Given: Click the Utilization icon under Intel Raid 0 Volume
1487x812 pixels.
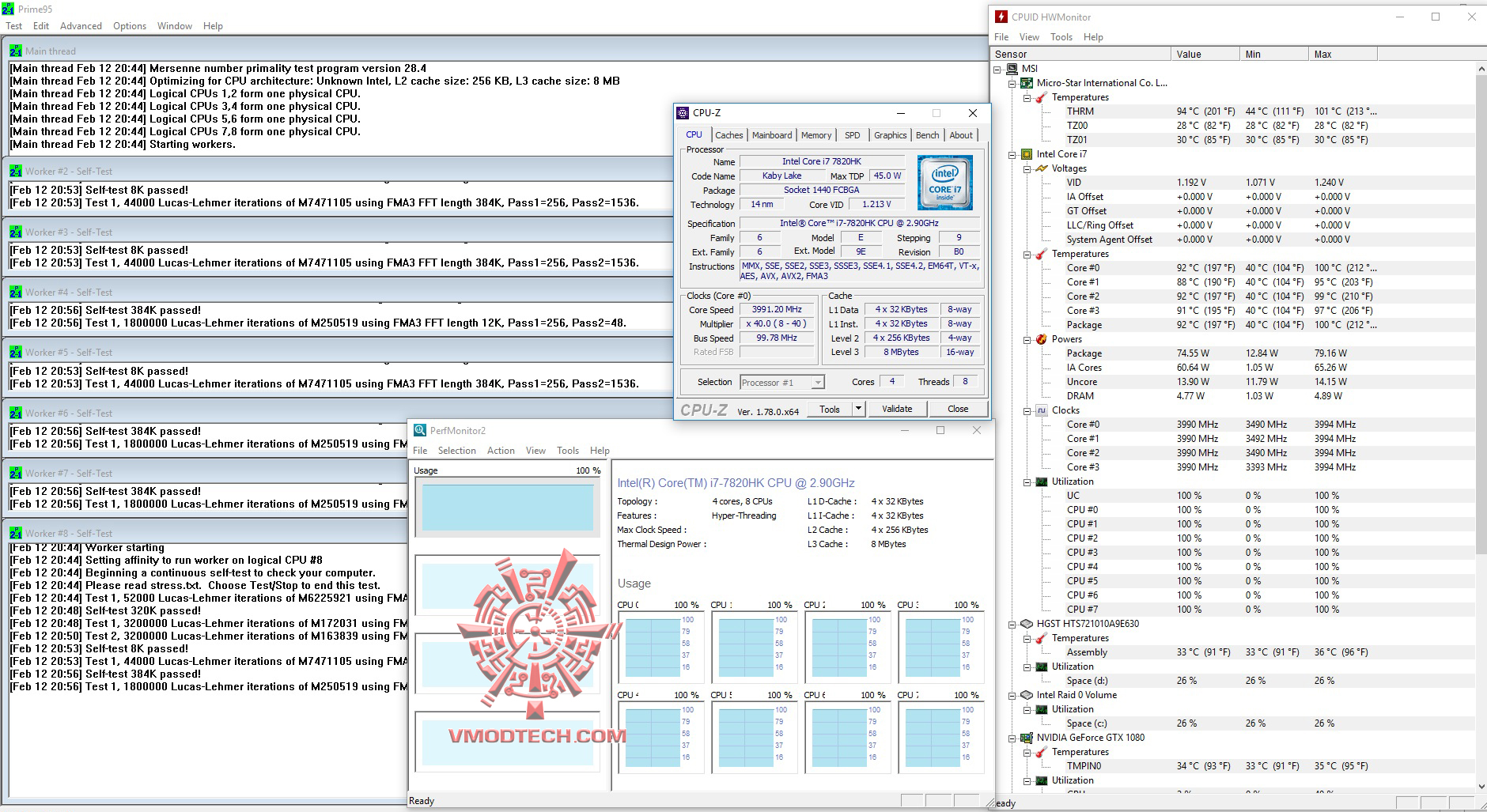Looking at the screenshot, I should pos(1042,709).
